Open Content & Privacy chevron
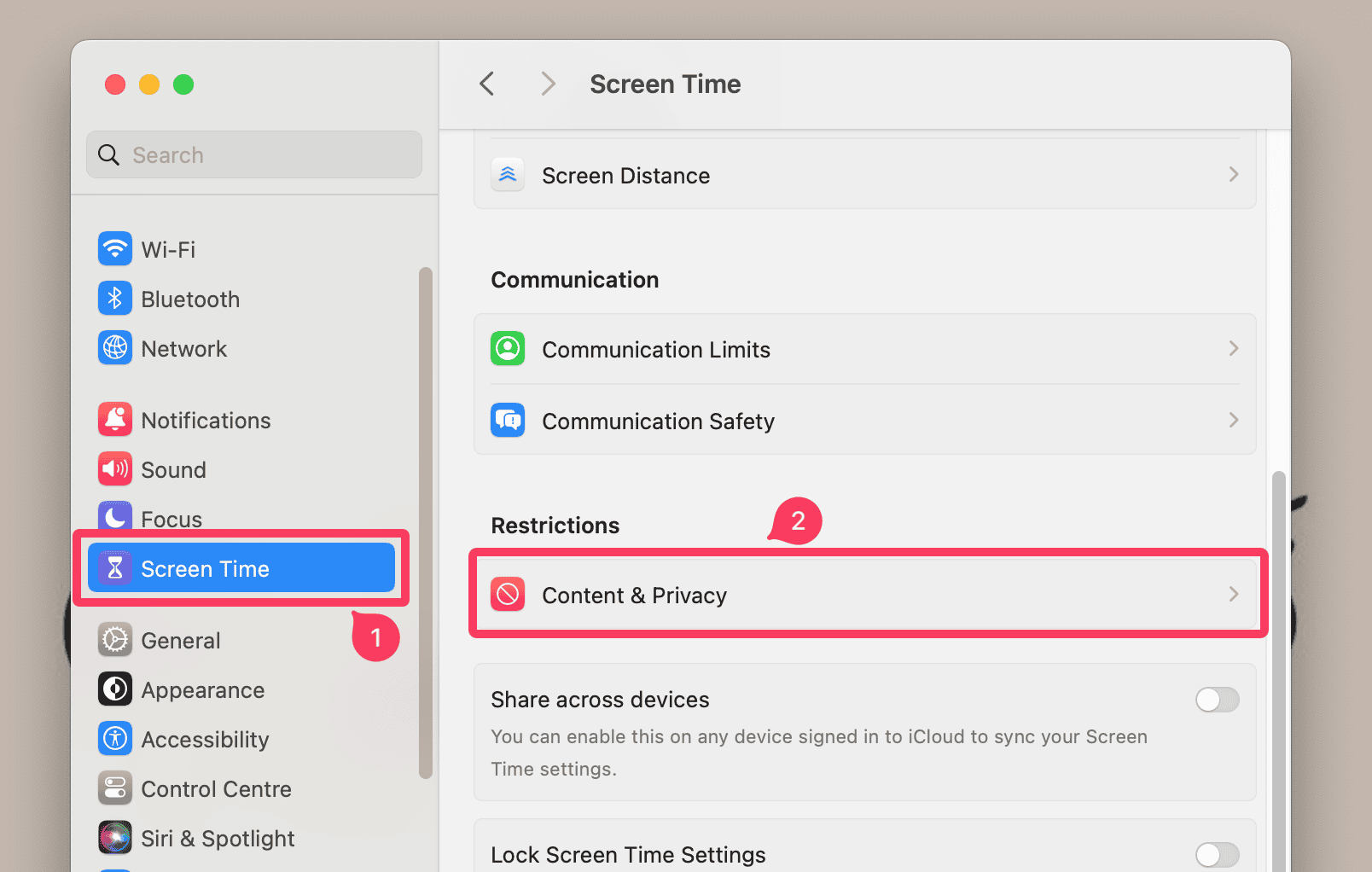1372x872 pixels. click(x=1233, y=595)
